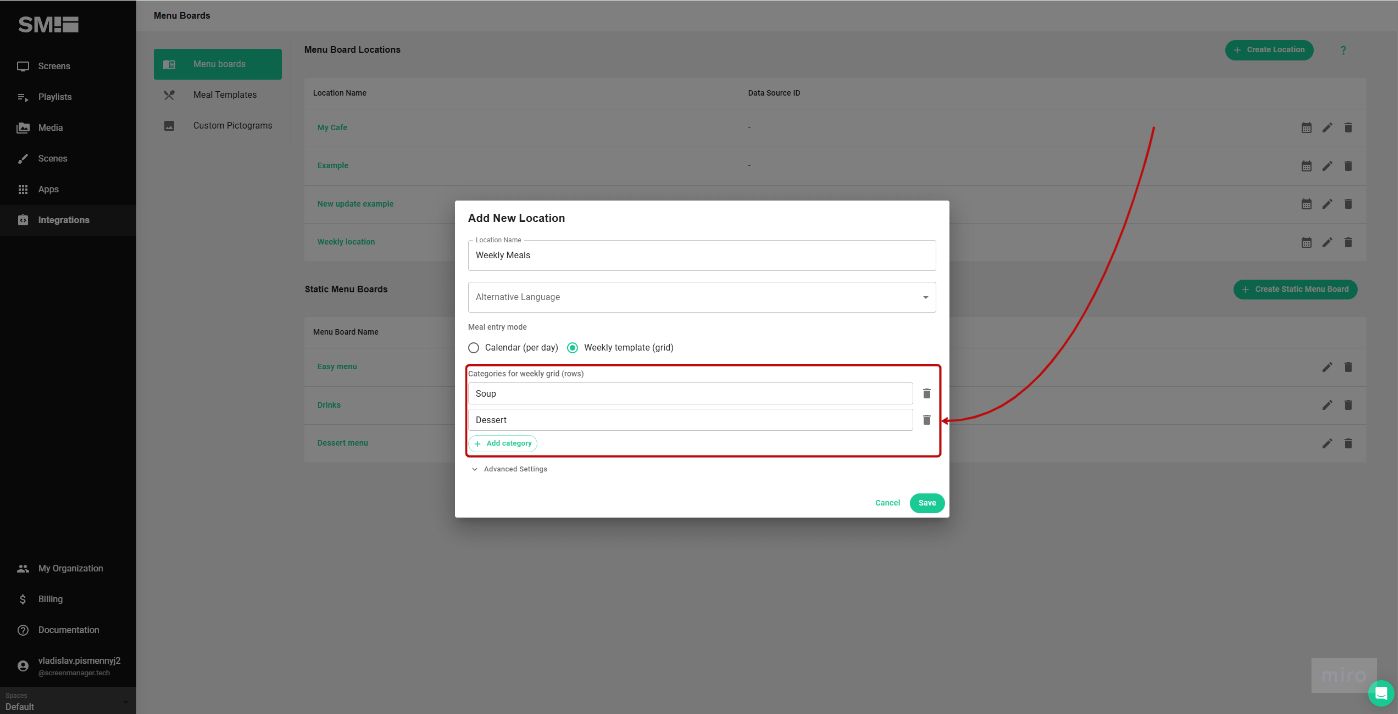Click the SM logo
The width and height of the screenshot is (1398, 714).
click(48, 25)
